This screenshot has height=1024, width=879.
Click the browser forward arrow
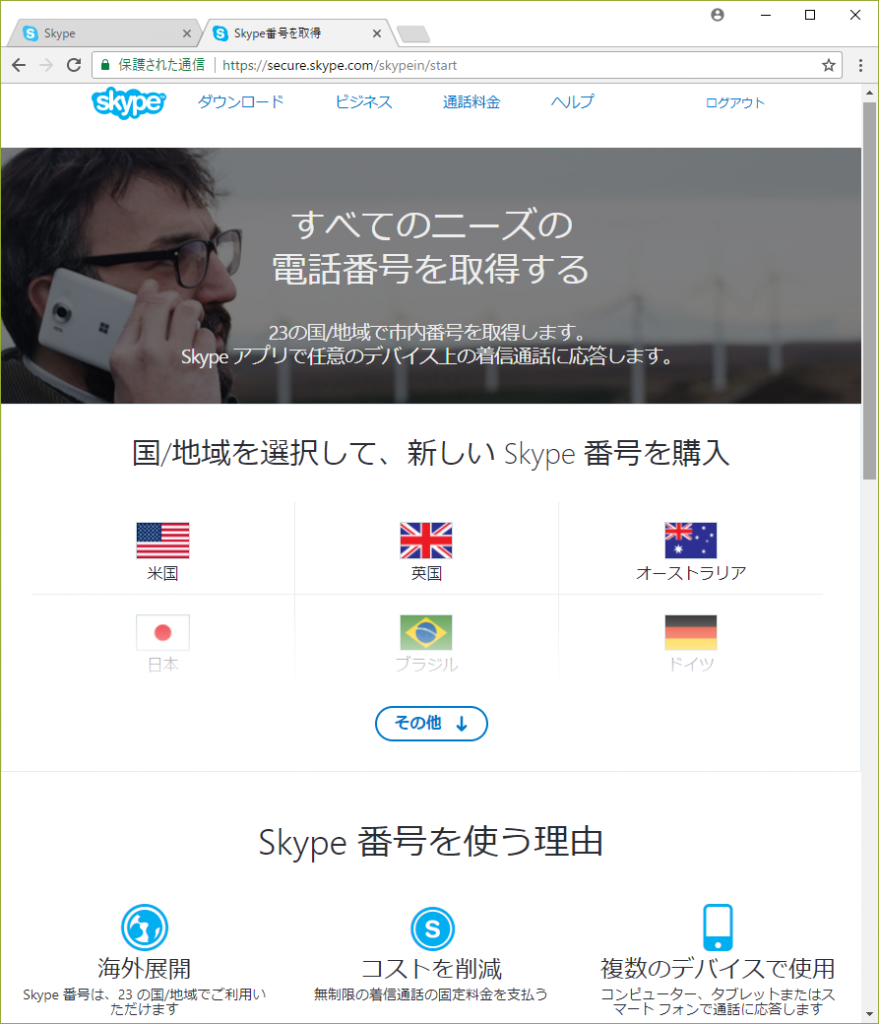point(46,65)
